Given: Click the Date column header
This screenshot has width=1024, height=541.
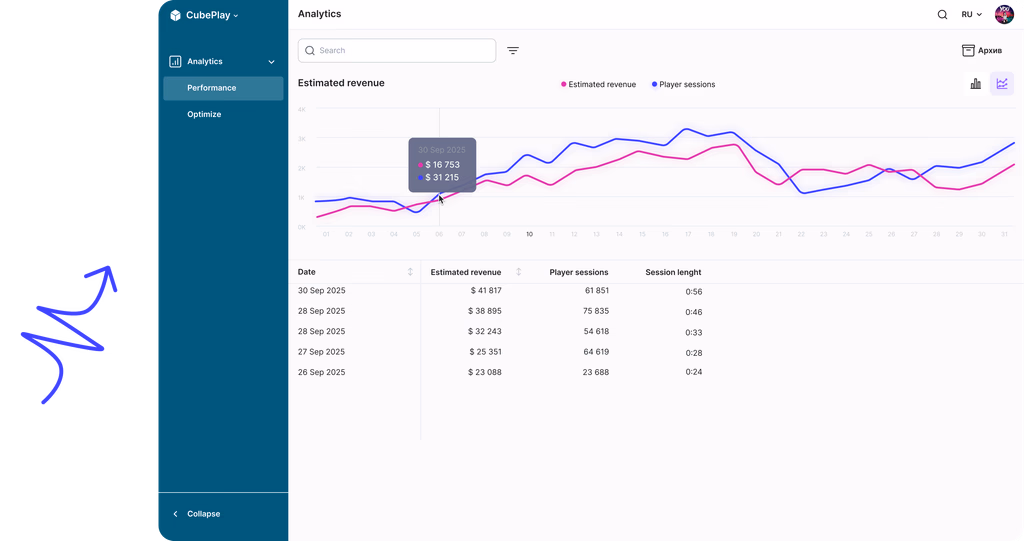Looking at the screenshot, I should click(x=306, y=272).
